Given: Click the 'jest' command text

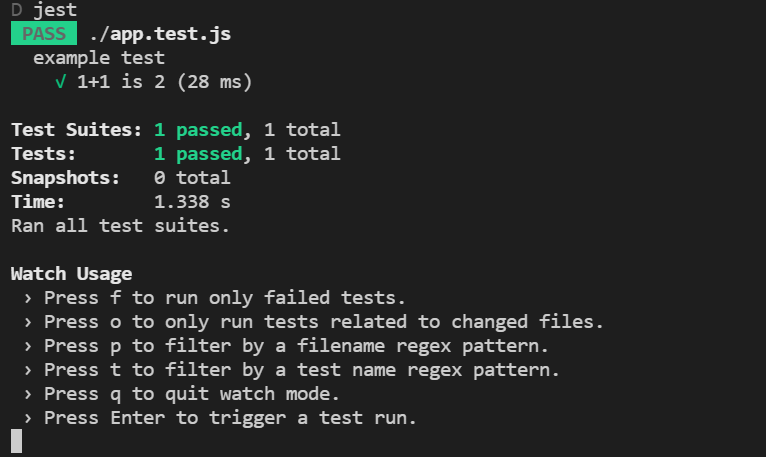Looking at the screenshot, I should coord(55,9).
